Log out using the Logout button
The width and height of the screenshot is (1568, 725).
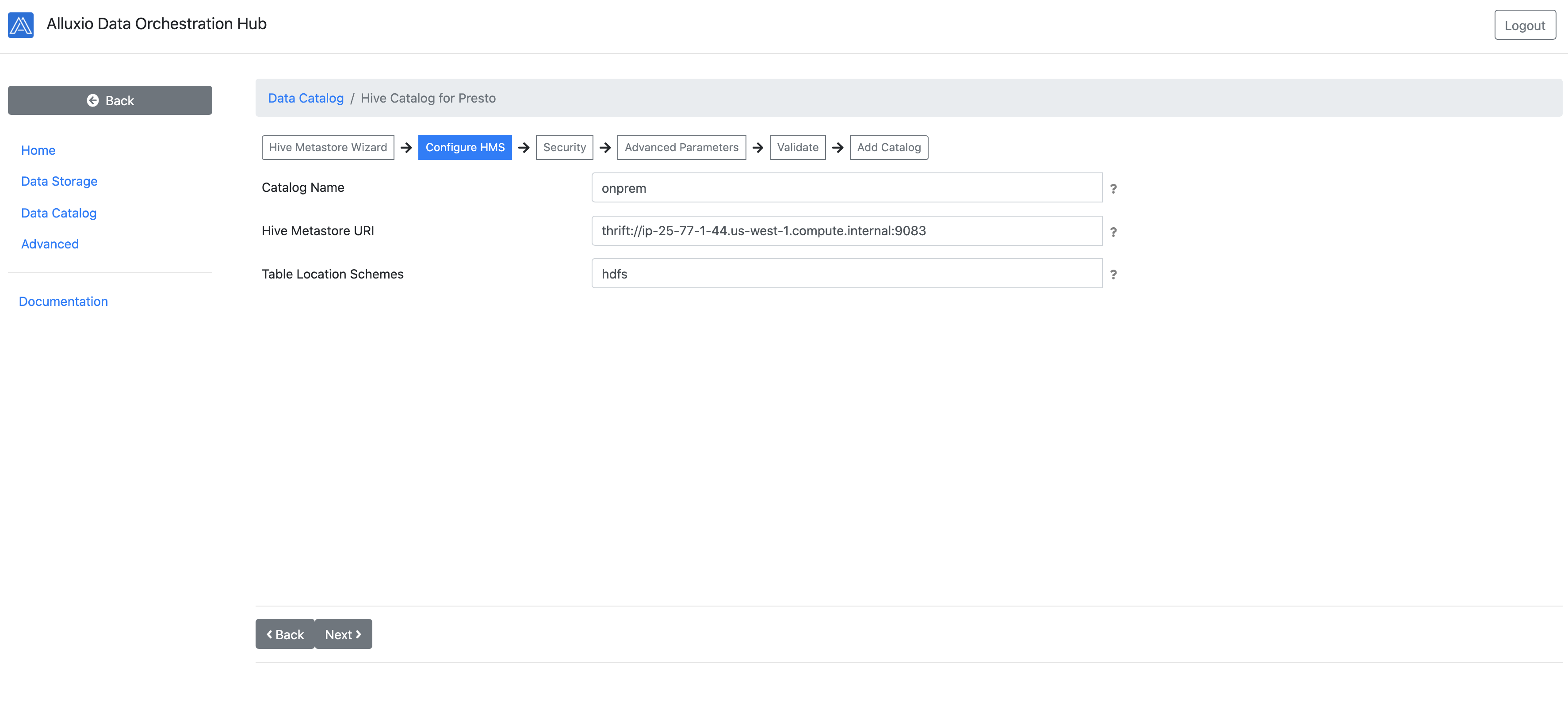(x=1525, y=25)
